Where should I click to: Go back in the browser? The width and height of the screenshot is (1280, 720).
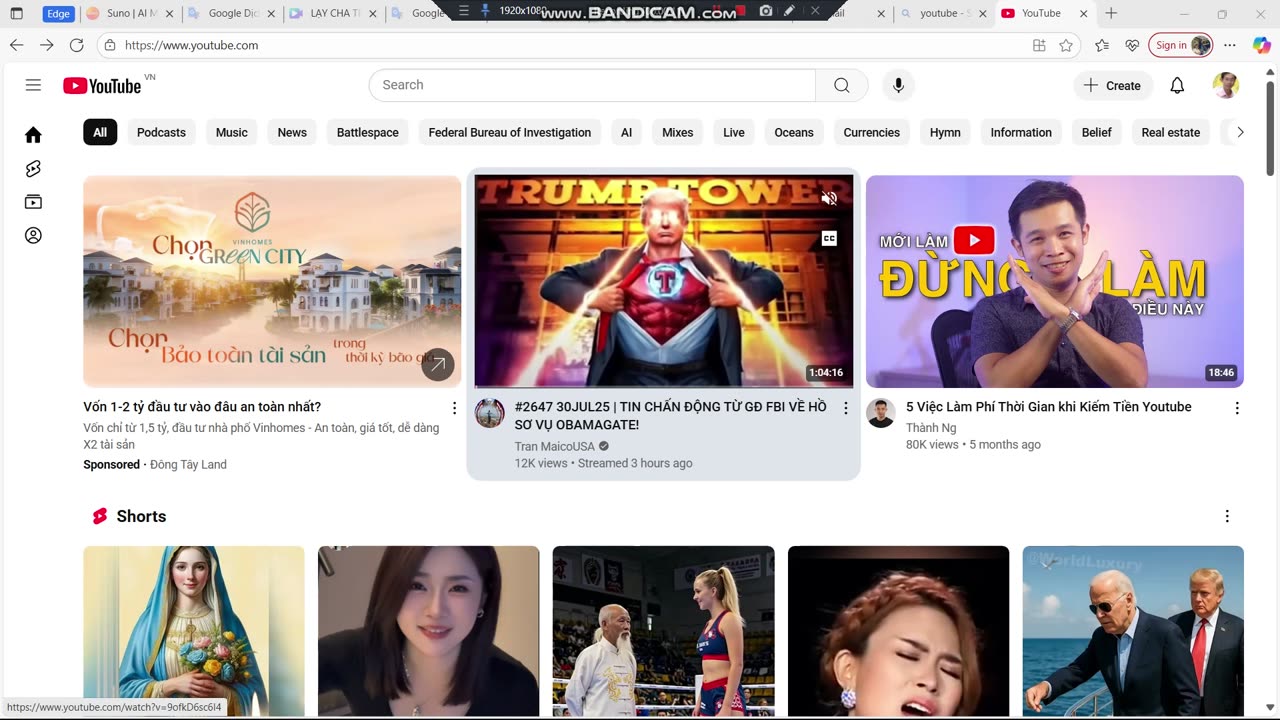[x=16, y=45]
